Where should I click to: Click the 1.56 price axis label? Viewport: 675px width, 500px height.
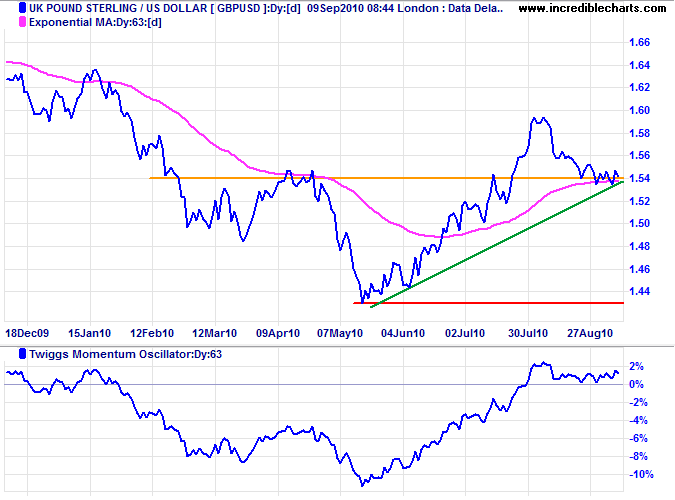pyautogui.click(x=639, y=155)
